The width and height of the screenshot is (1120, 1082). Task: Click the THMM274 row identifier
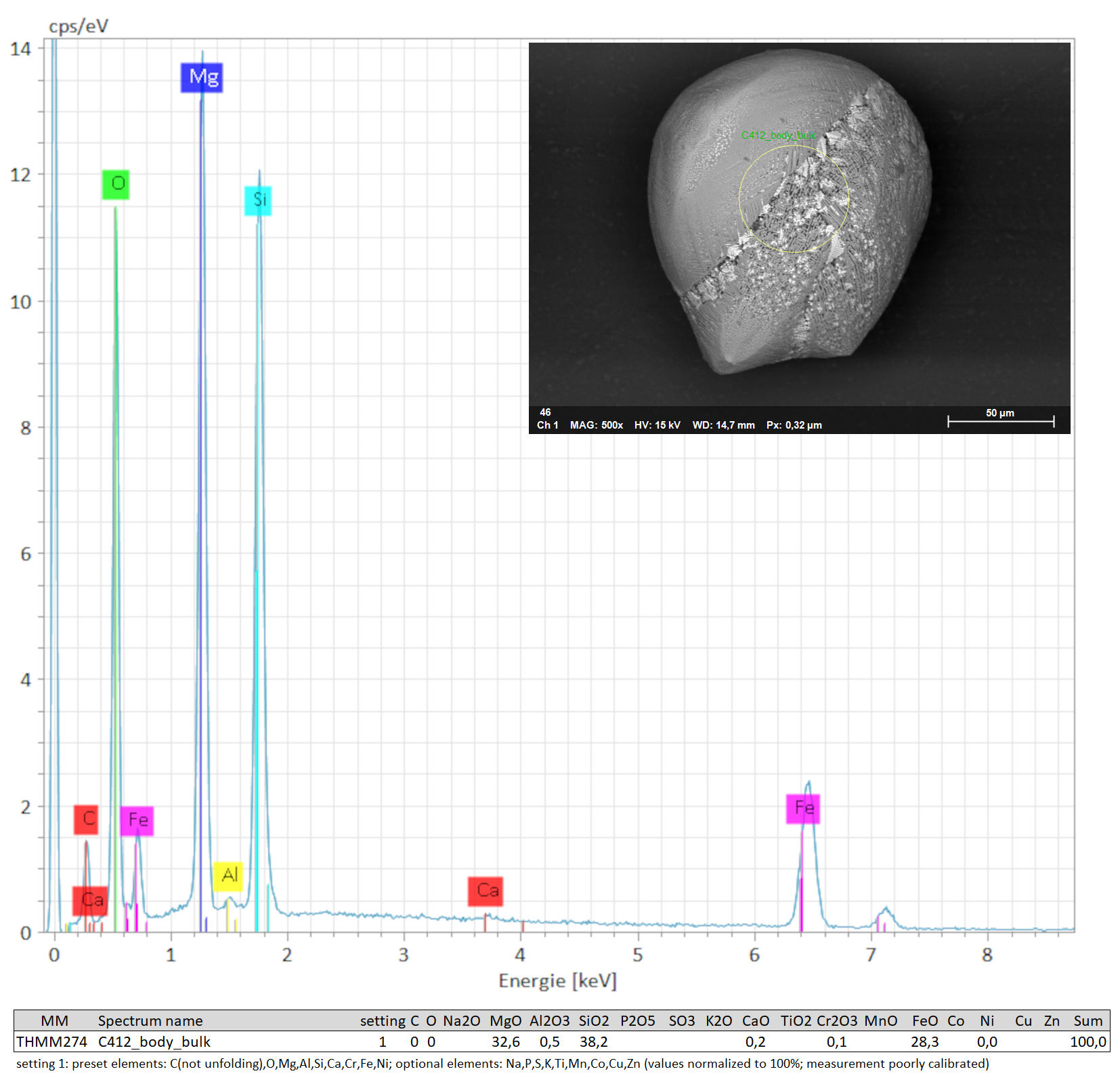click(x=52, y=1041)
